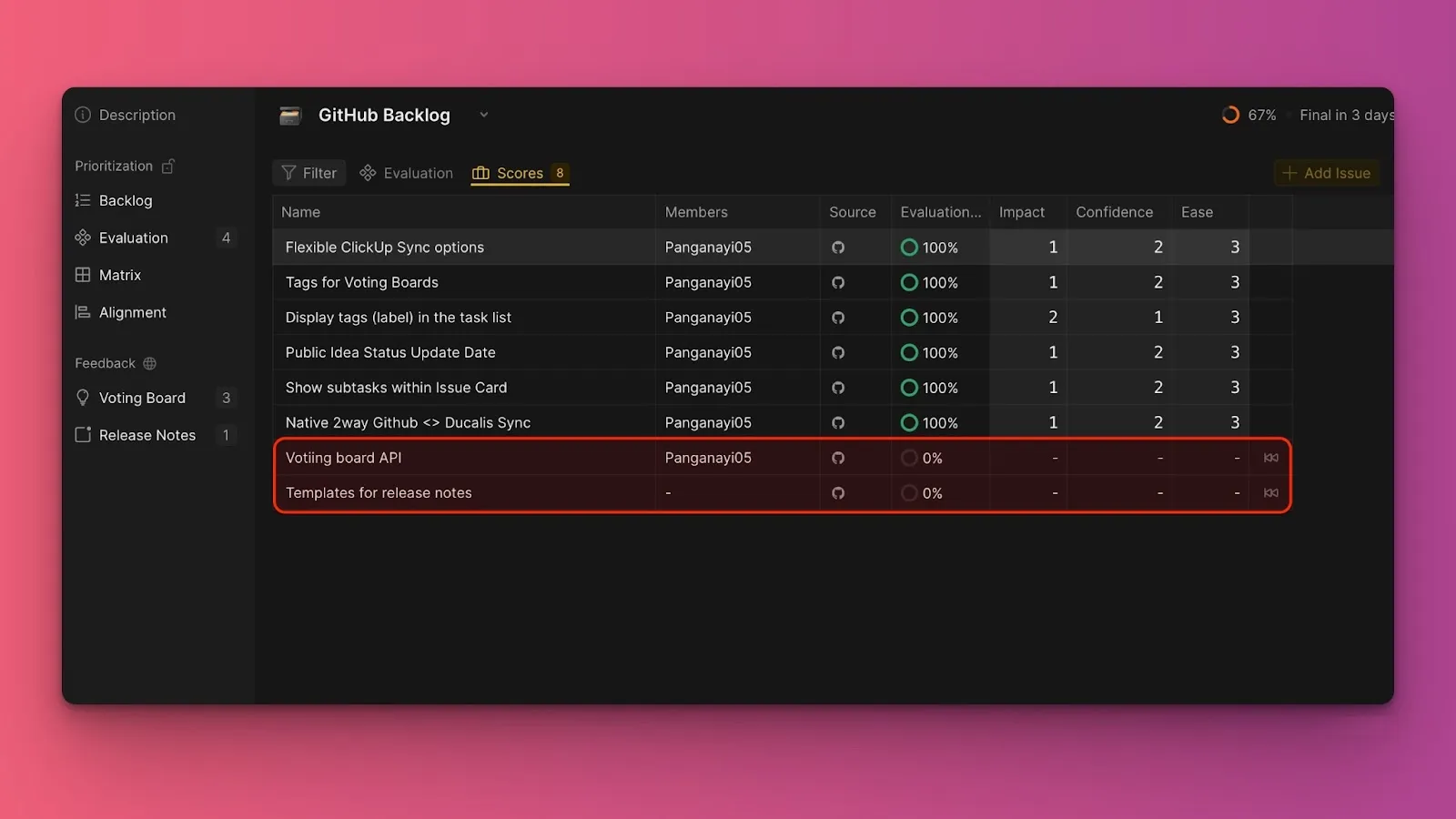Click the rewind icon on Votiing board API row

[x=1270, y=458]
